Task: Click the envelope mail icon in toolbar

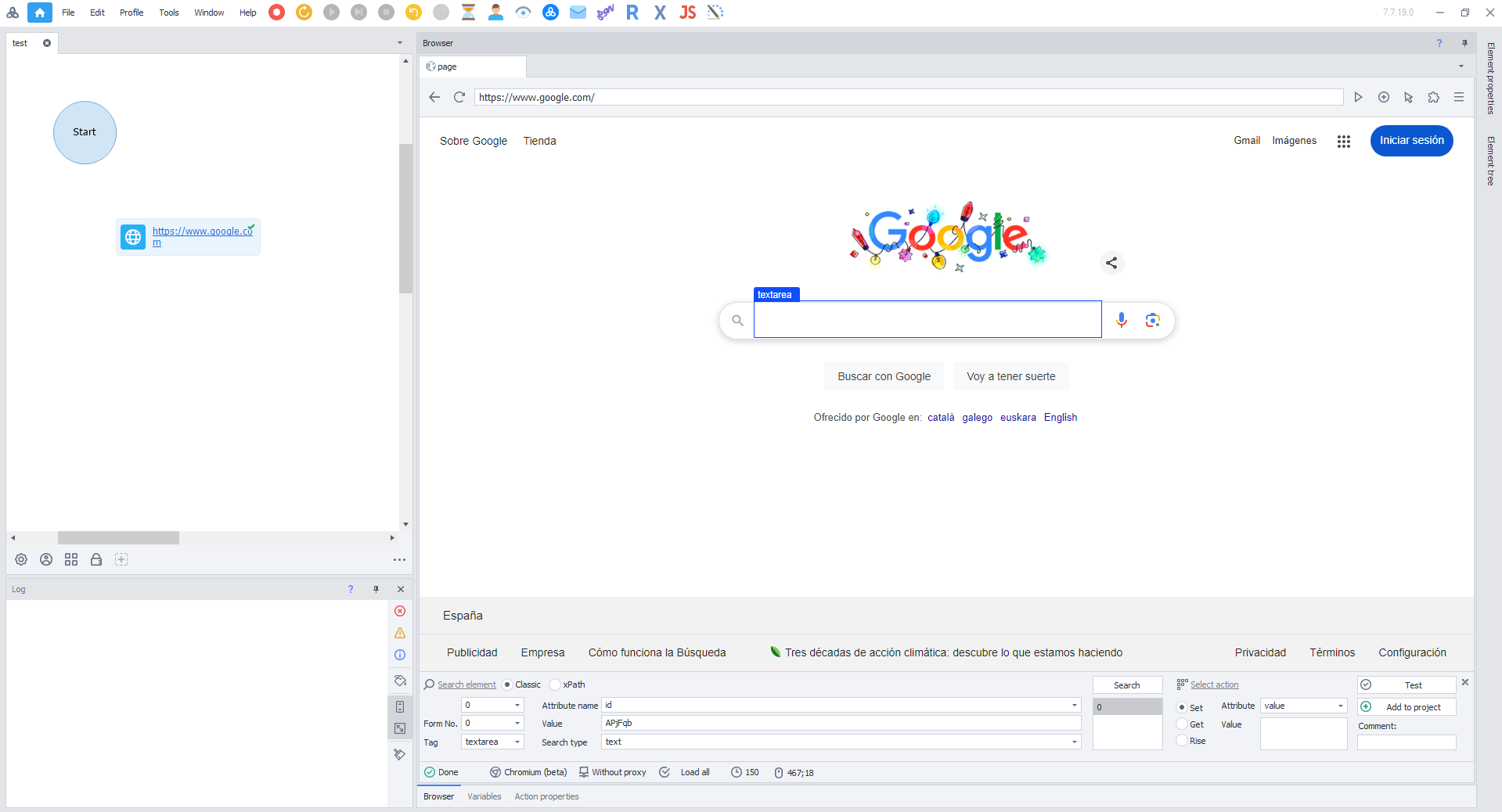Action: (x=578, y=13)
